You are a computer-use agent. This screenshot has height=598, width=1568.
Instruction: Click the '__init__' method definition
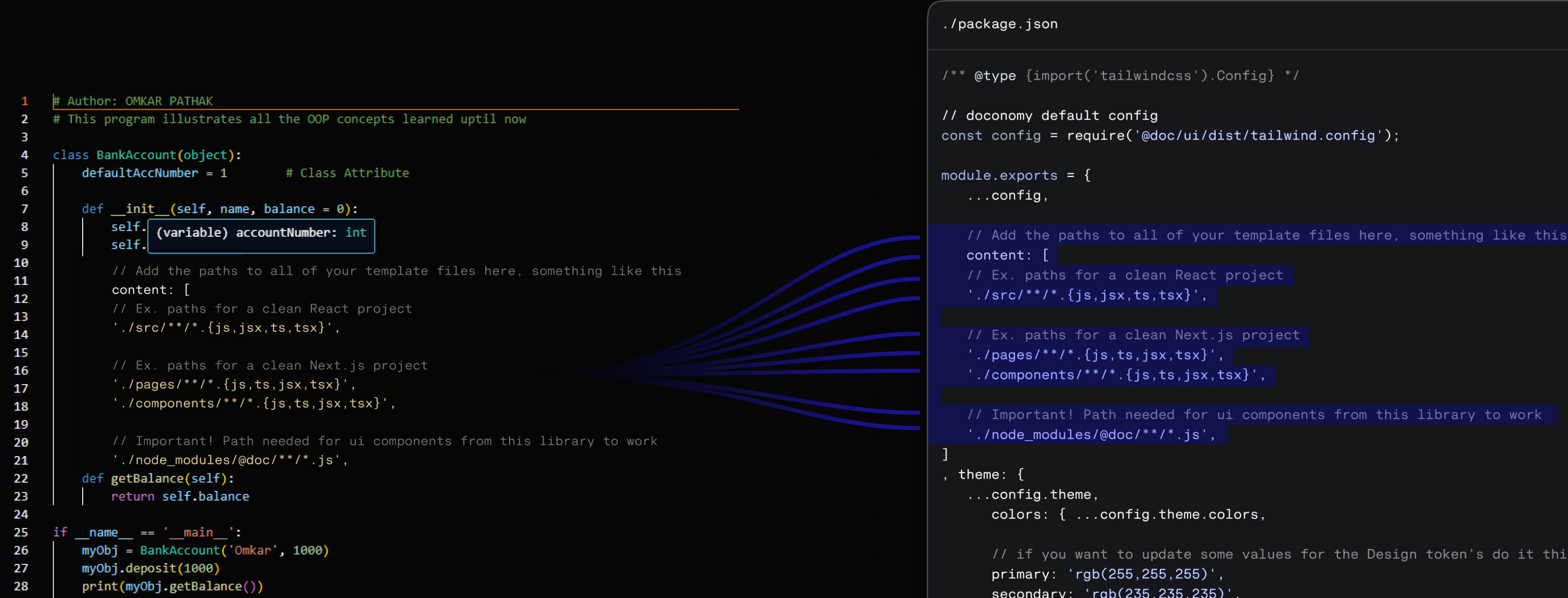pyautogui.click(x=220, y=209)
